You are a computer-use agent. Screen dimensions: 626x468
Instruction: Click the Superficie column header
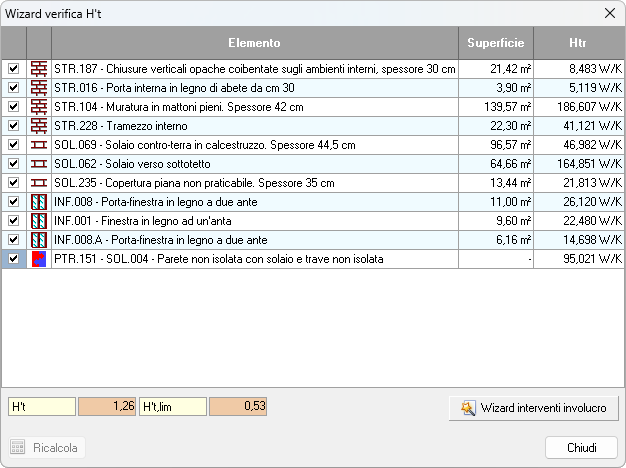[x=495, y=43]
